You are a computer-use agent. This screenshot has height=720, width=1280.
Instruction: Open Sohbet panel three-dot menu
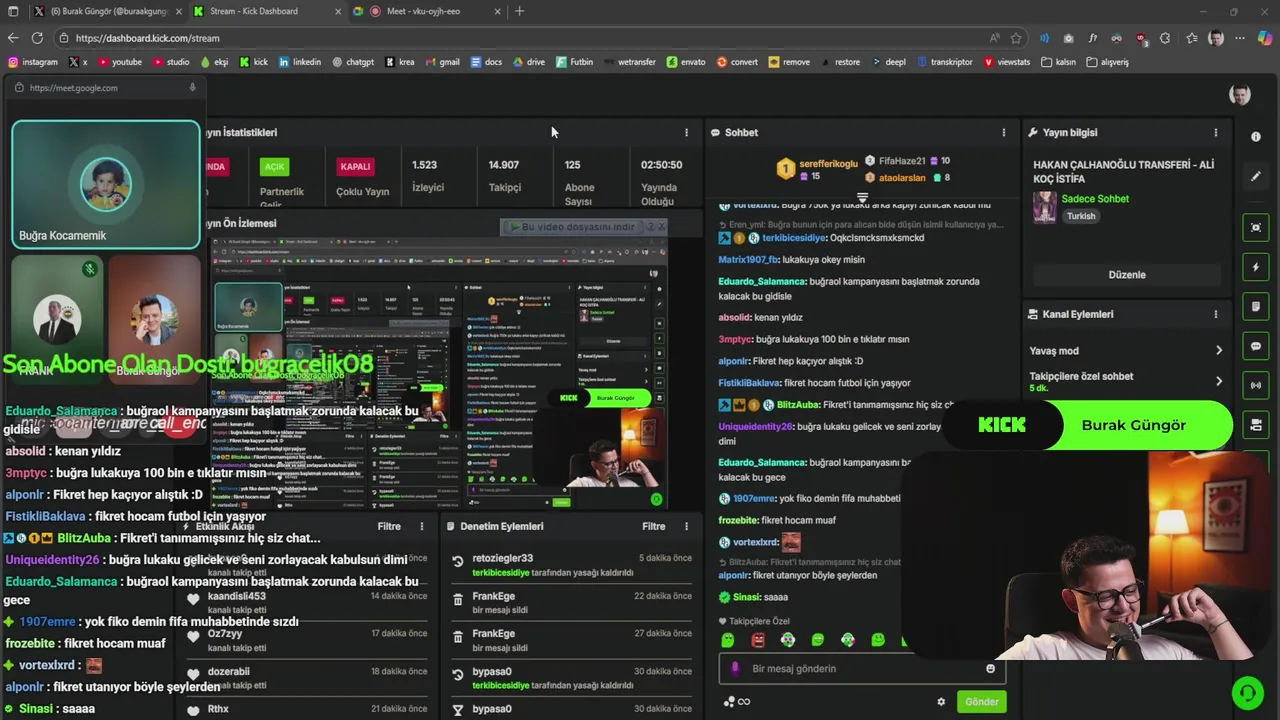coord(1004,132)
